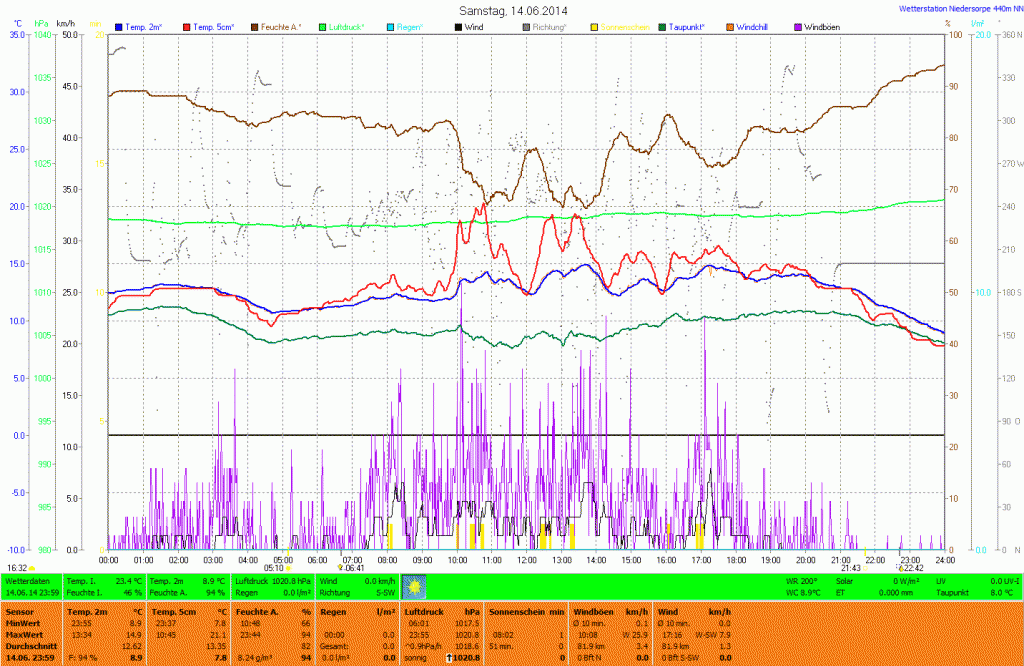The height and width of the screenshot is (666, 1024).
Task: Click the 12:00 time axis label
Action: 526,560
